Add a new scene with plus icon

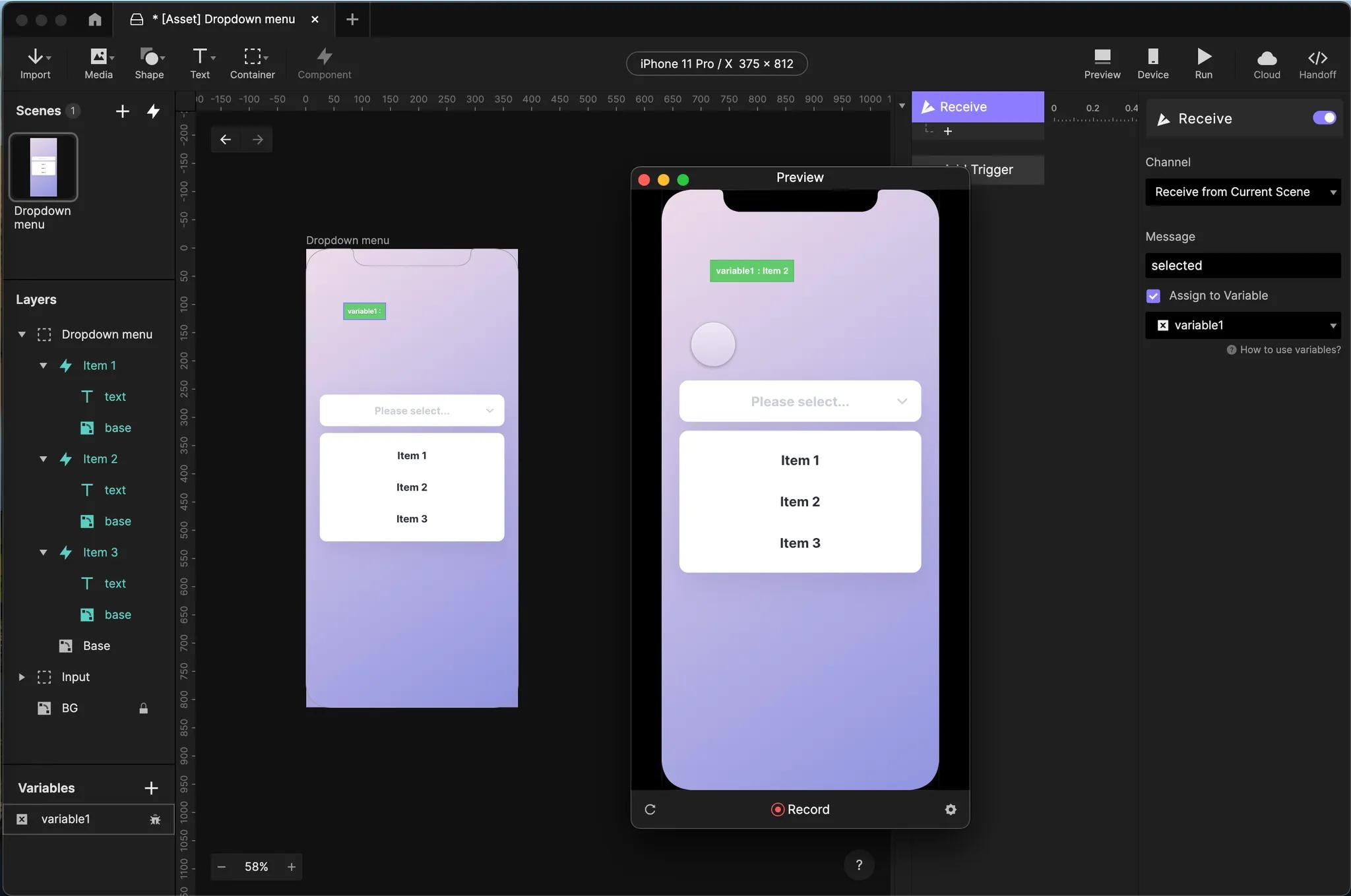122,111
